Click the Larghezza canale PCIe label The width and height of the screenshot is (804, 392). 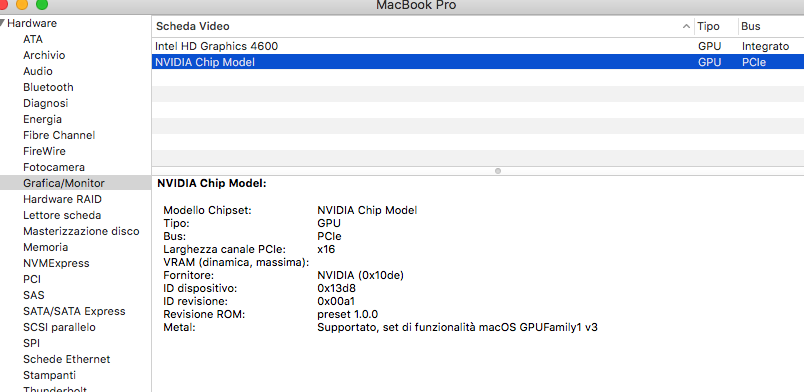[225, 249]
